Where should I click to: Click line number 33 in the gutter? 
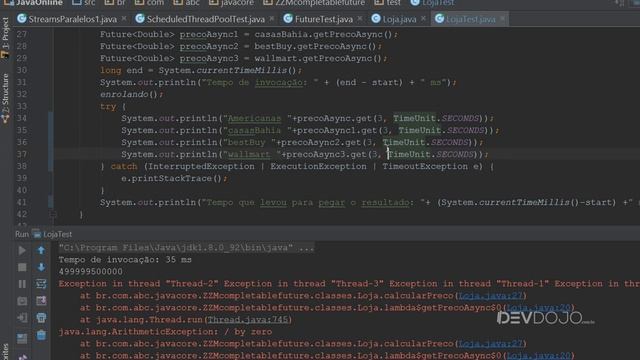click(x=22, y=107)
